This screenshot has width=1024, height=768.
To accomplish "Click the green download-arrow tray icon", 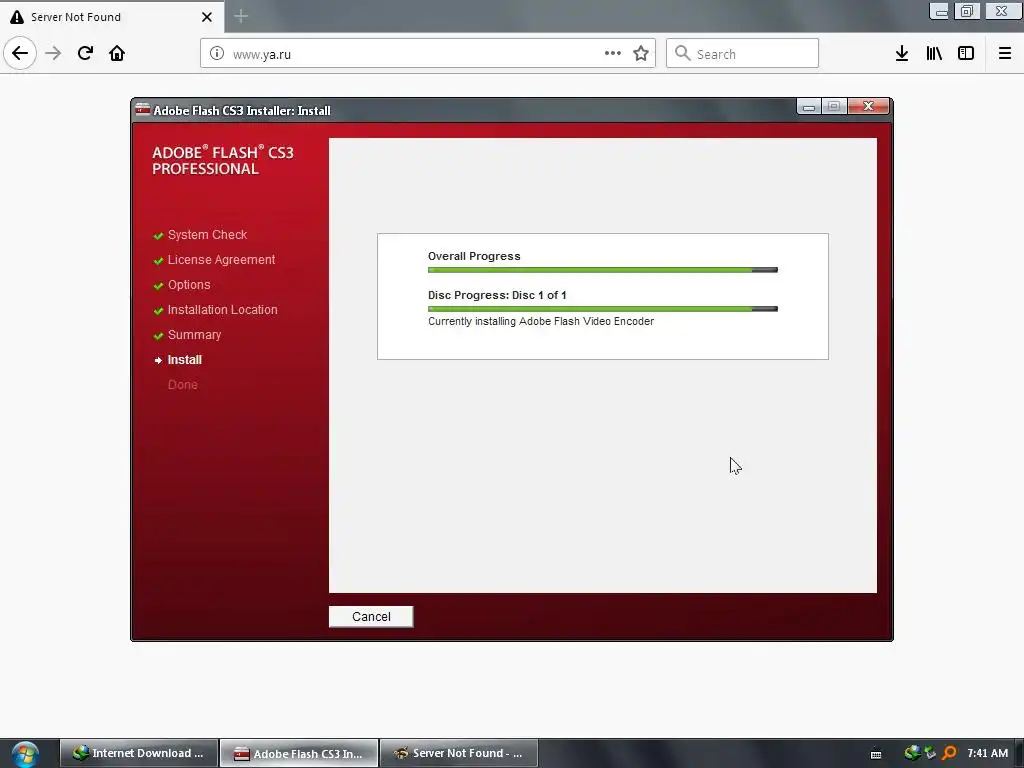I will (930, 753).
